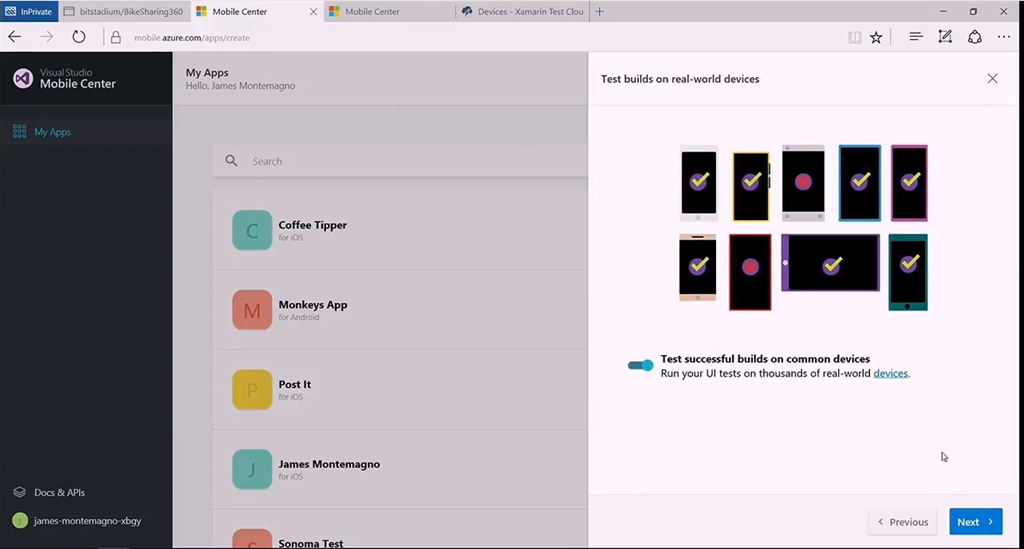Click the Previous button

[903, 522]
